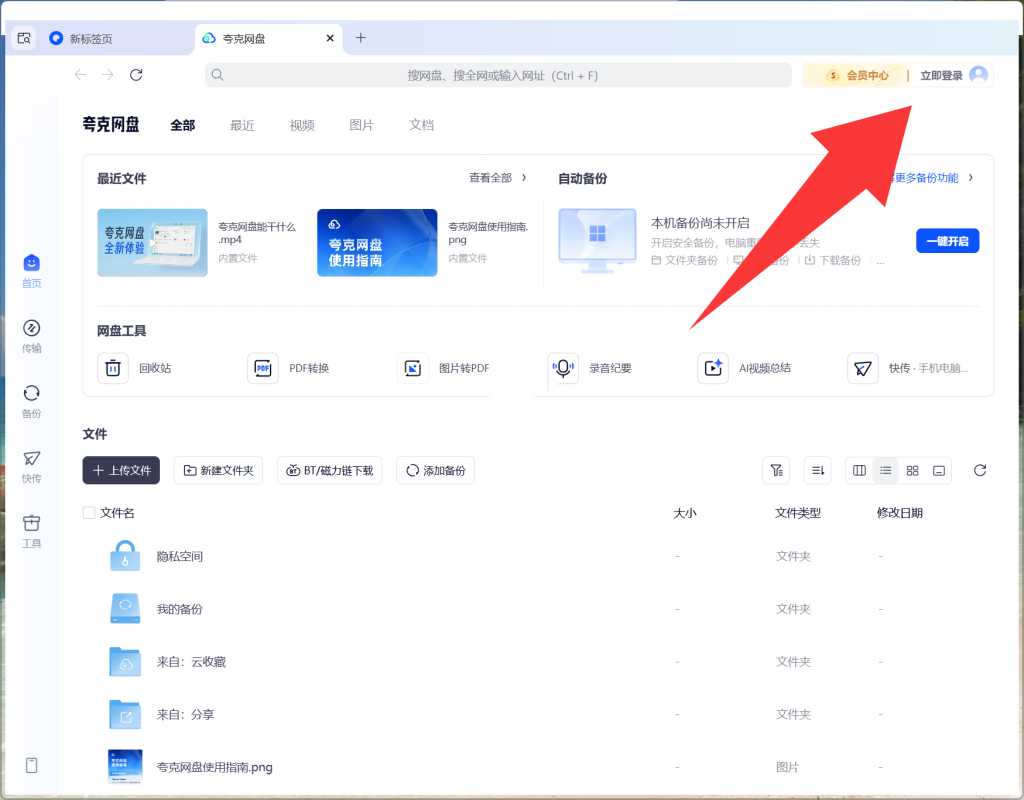This screenshot has height=800, width=1024.
Task: Click the tab search icon beside 新标签页
Action: pyautogui.click(x=24, y=38)
